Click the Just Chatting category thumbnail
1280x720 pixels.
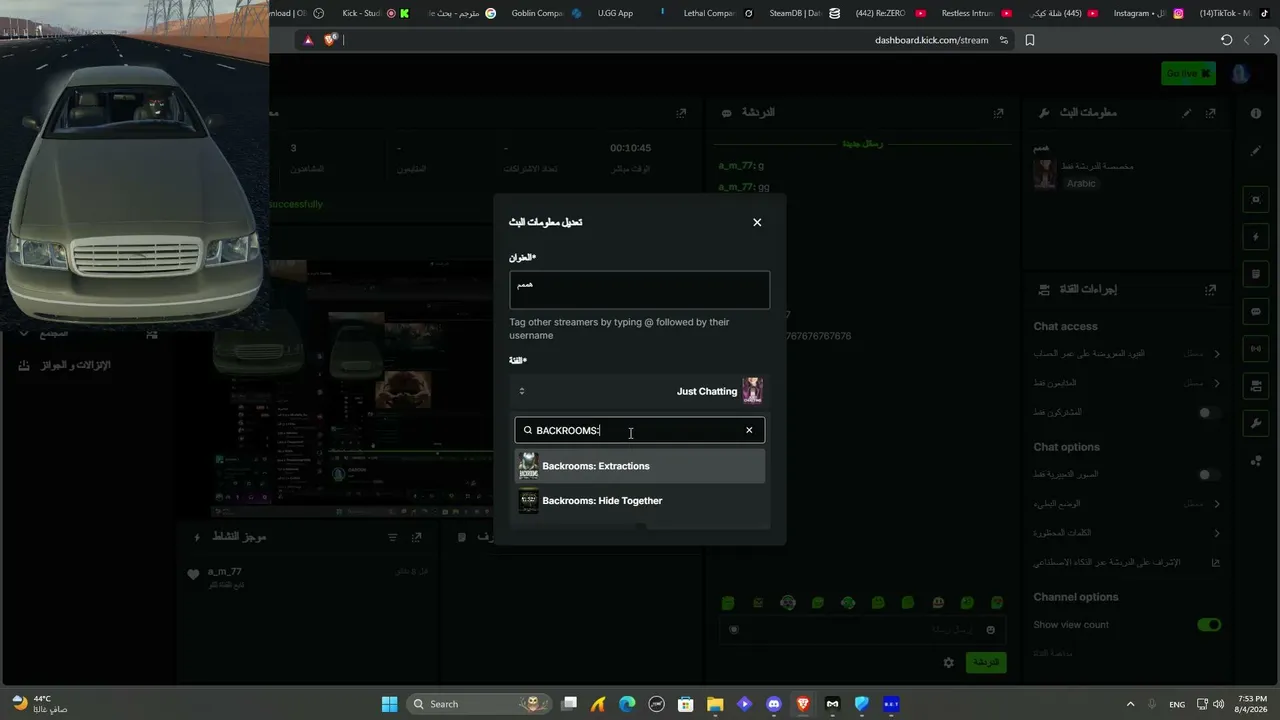tap(753, 391)
